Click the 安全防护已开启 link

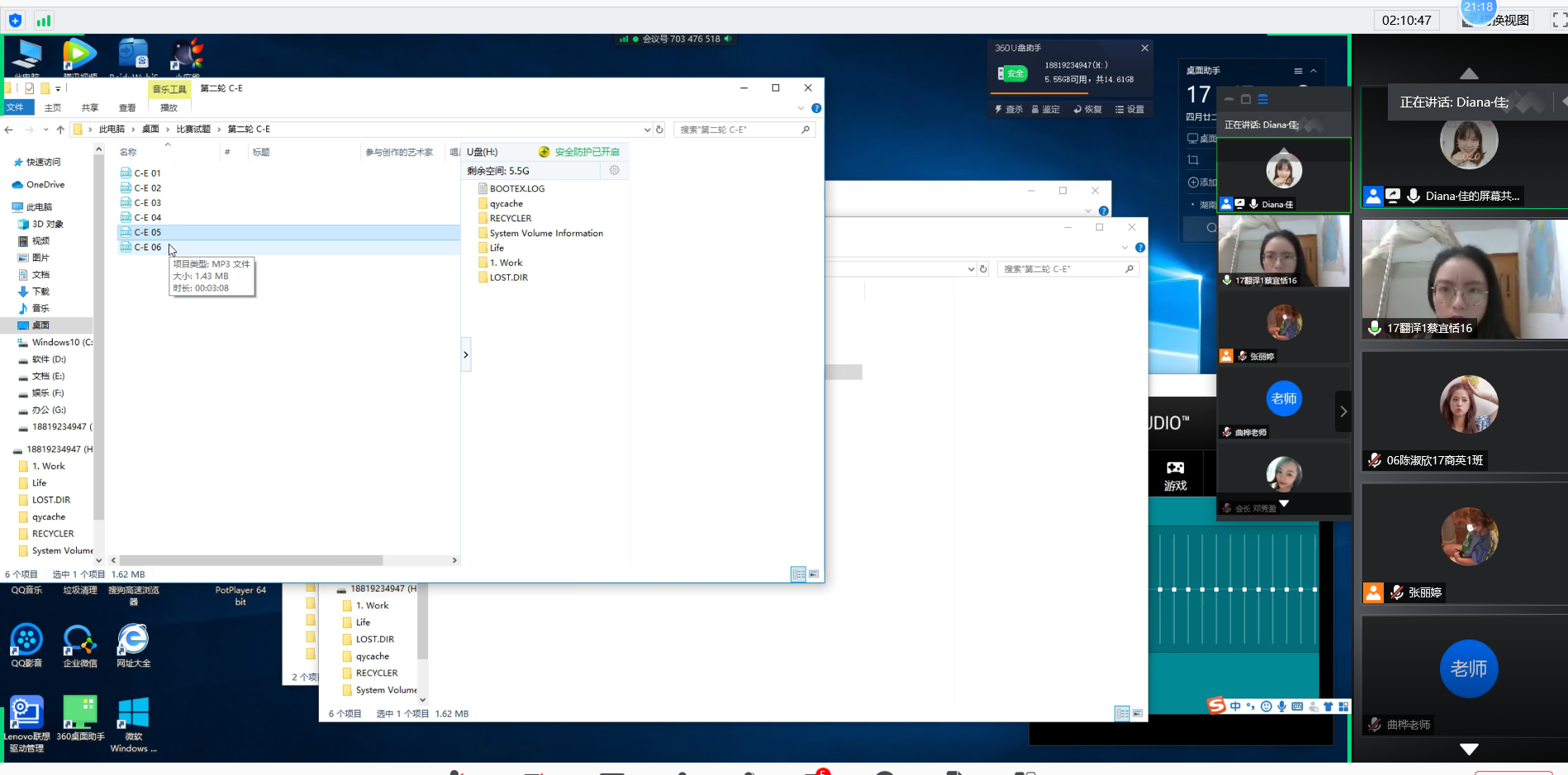click(x=587, y=152)
